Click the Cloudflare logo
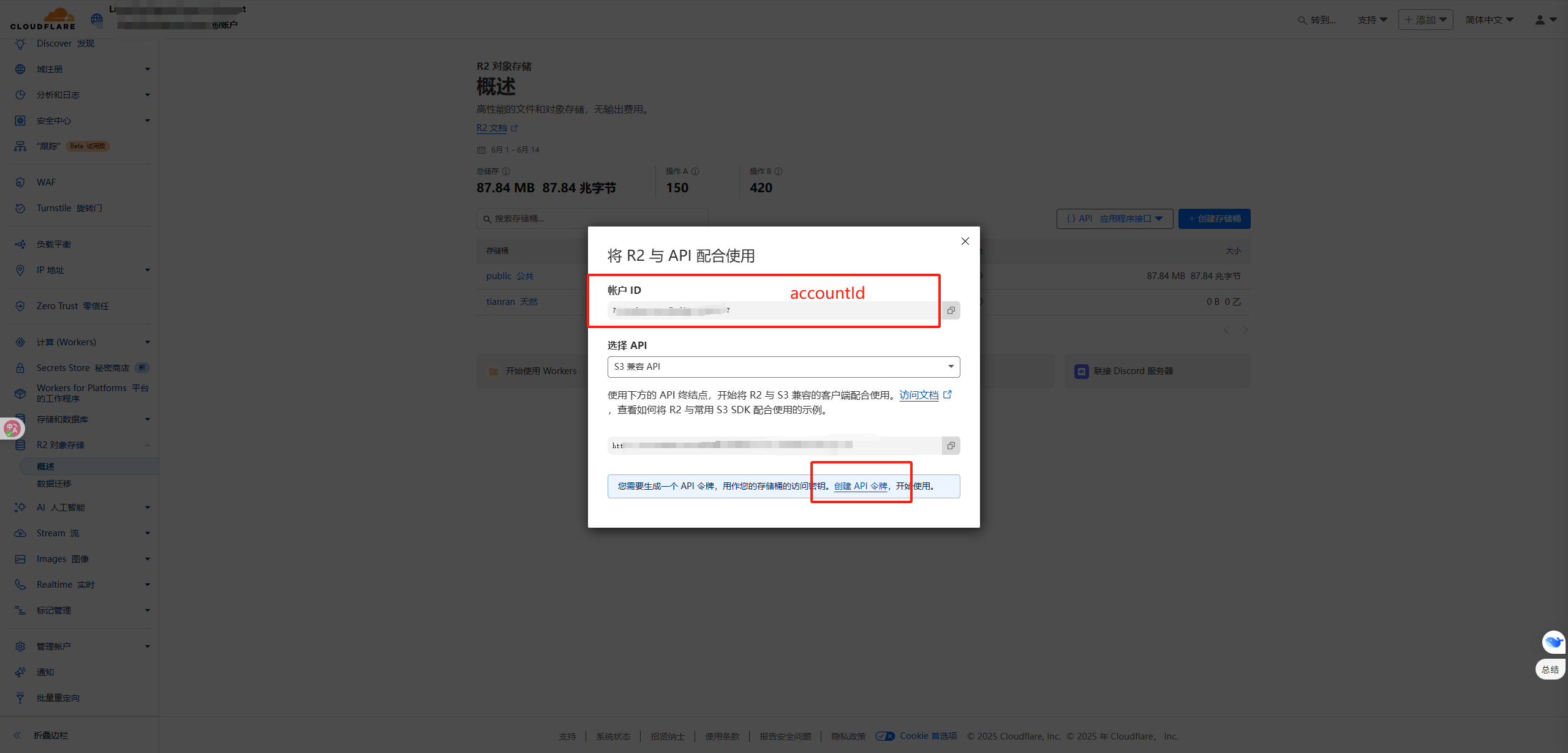The width and height of the screenshot is (1568, 753). coord(43,18)
